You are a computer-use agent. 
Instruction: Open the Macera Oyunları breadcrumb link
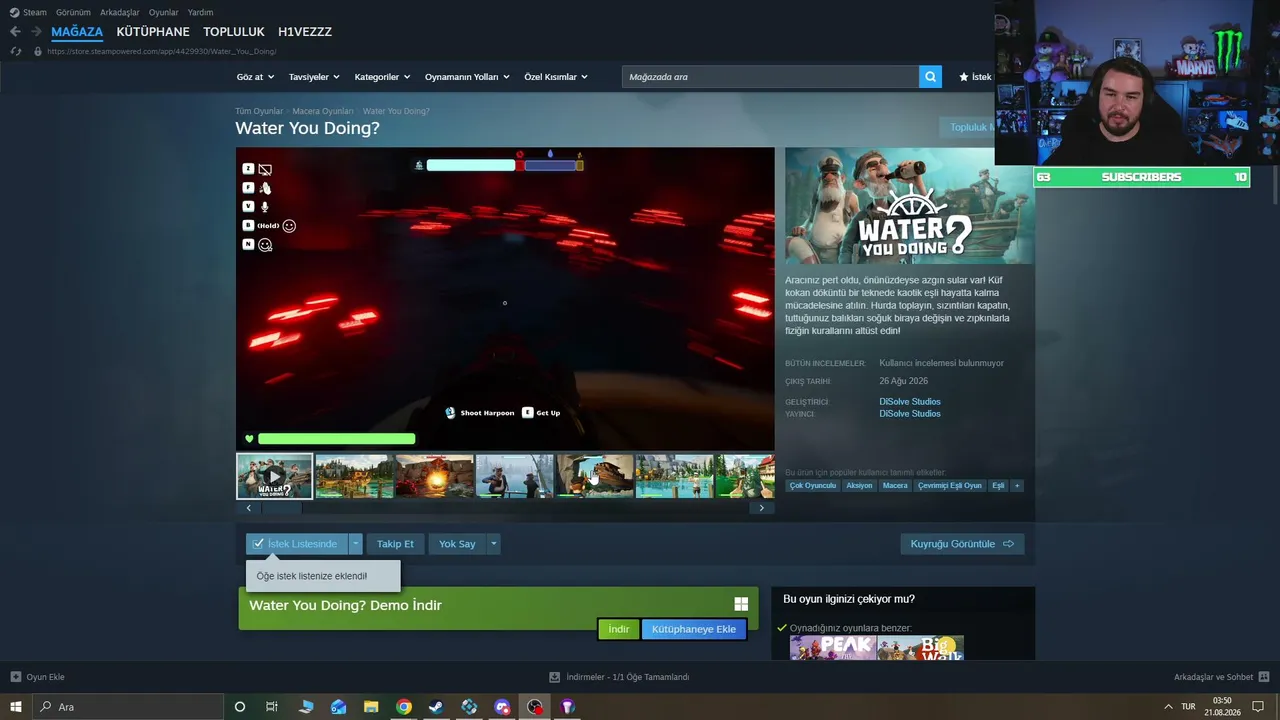323,111
